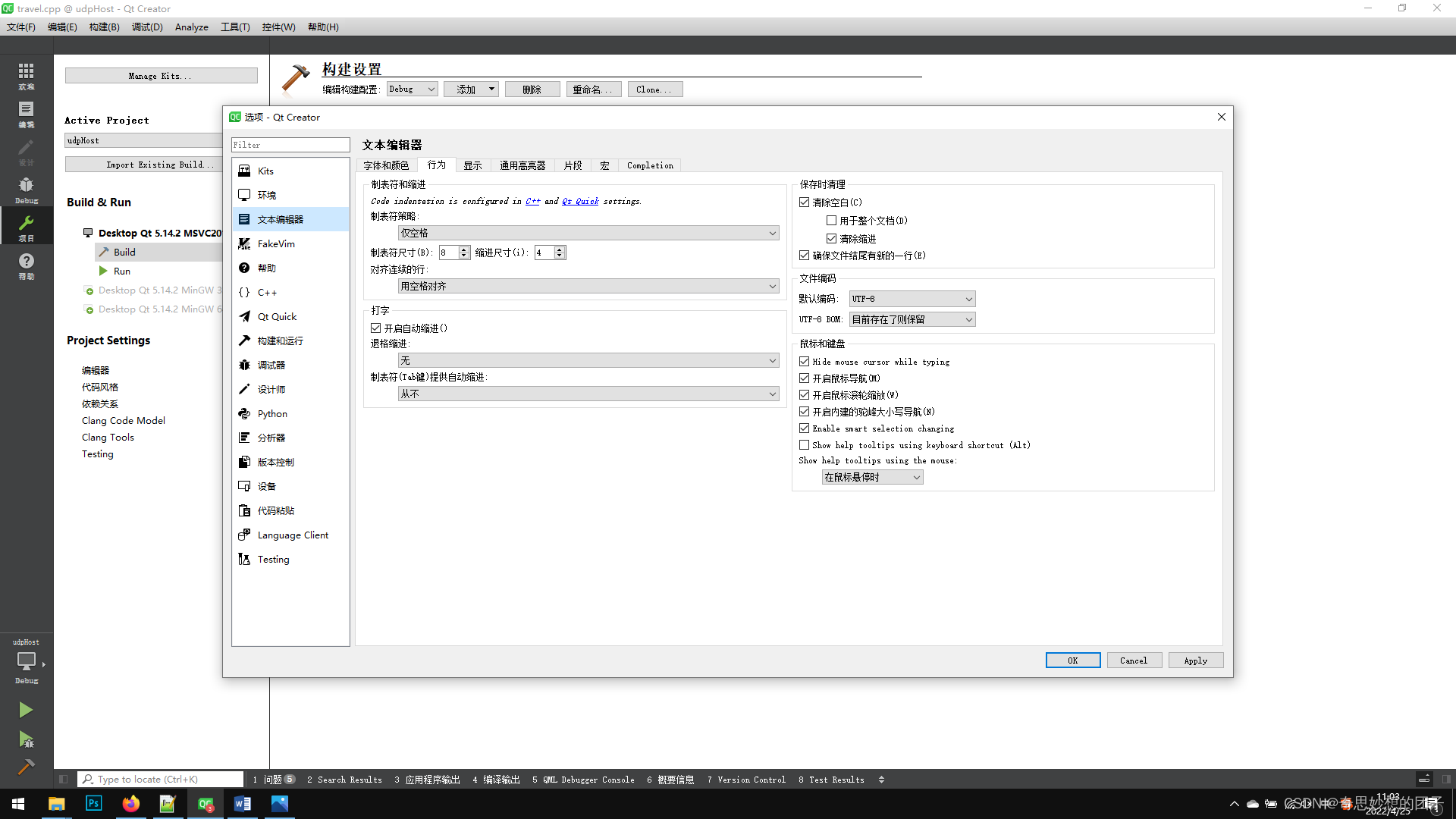The image size is (1456, 819).
Task: Expand the default encoding UTF-8 dropdown
Action: (x=912, y=299)
